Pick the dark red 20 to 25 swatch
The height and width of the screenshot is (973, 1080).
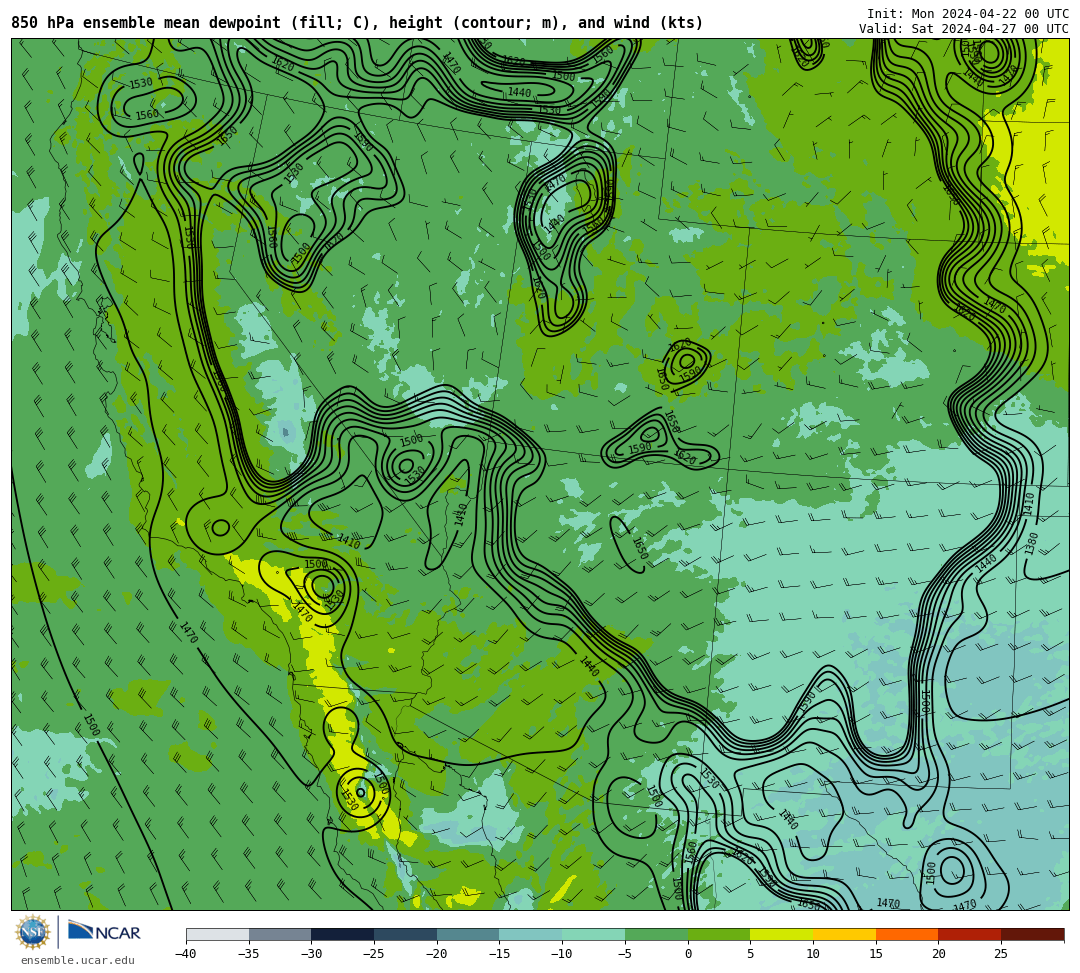[970, 934]
